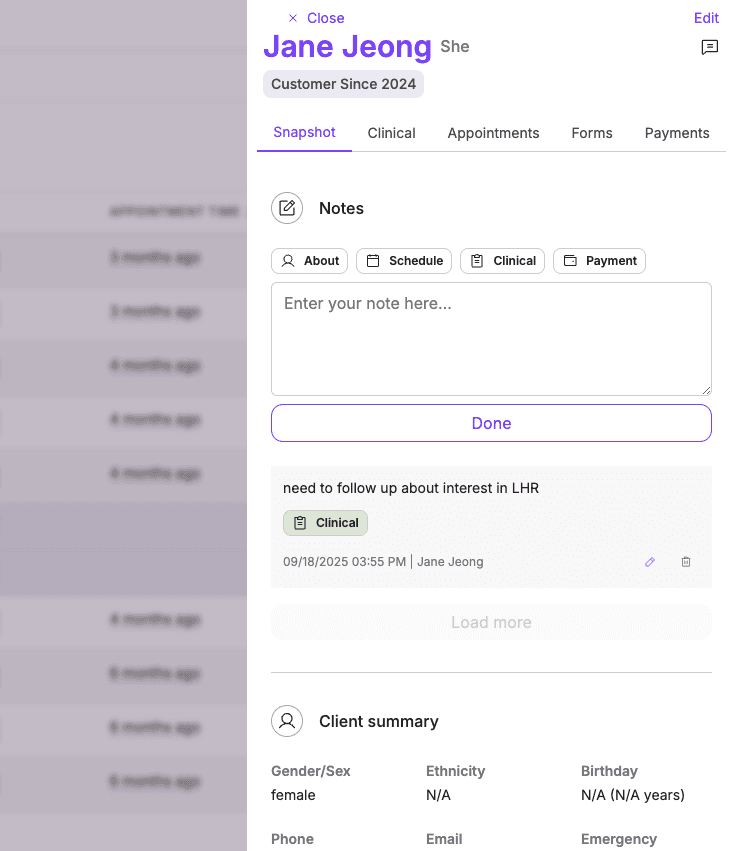The height and width of the screenshot is (851, 732).
Task: Click the Client summary person icon
Action: point(287,721)
